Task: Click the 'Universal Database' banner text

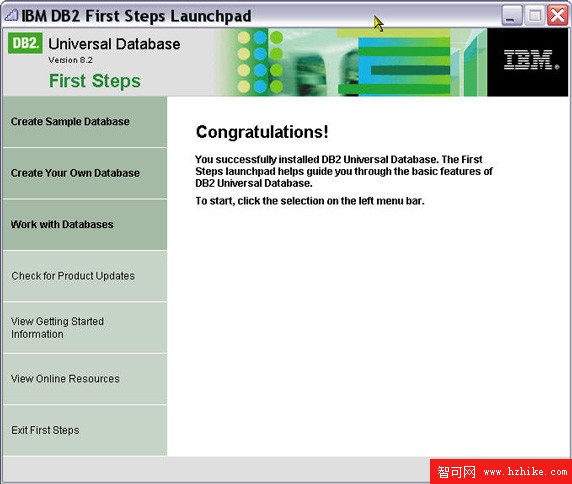Action: click(114, 44)
